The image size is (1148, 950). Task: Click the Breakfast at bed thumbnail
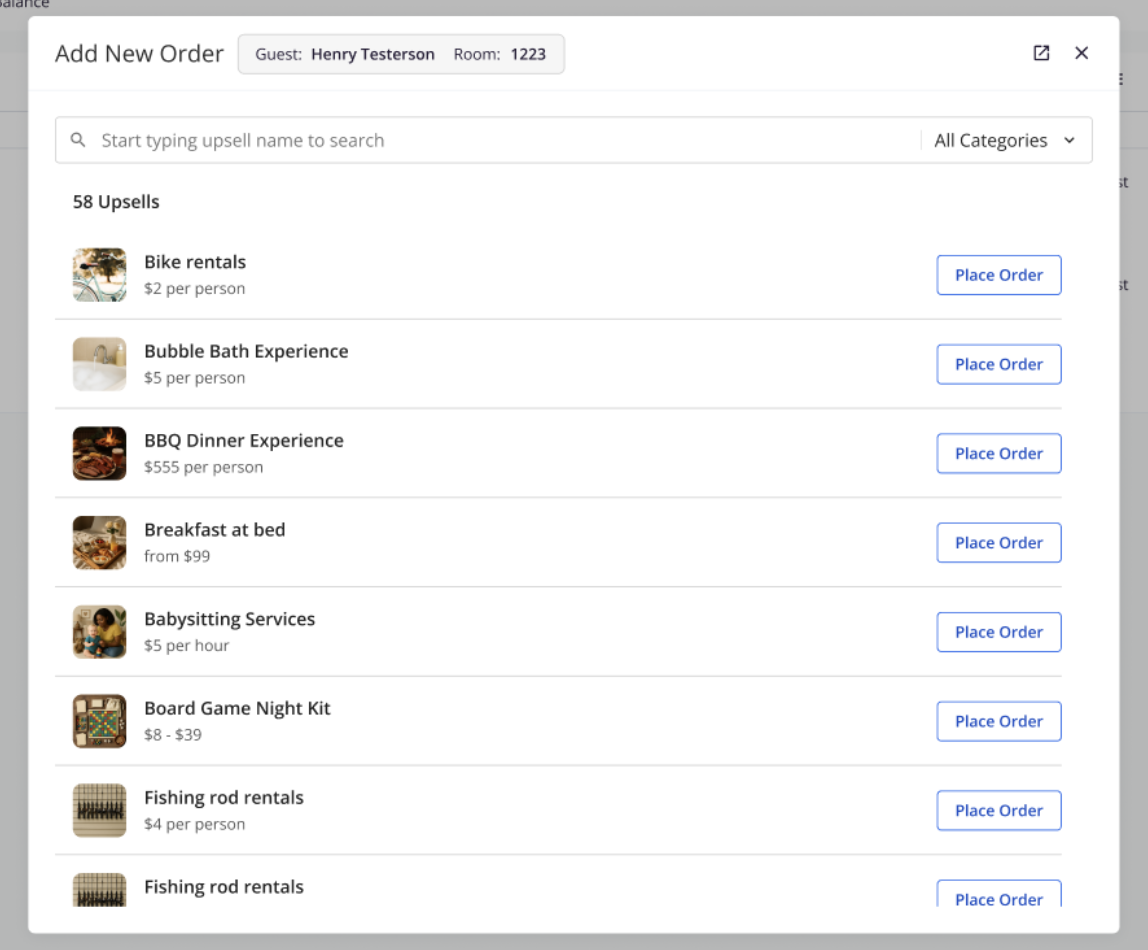pyautogui.click(x=100, y=543)
